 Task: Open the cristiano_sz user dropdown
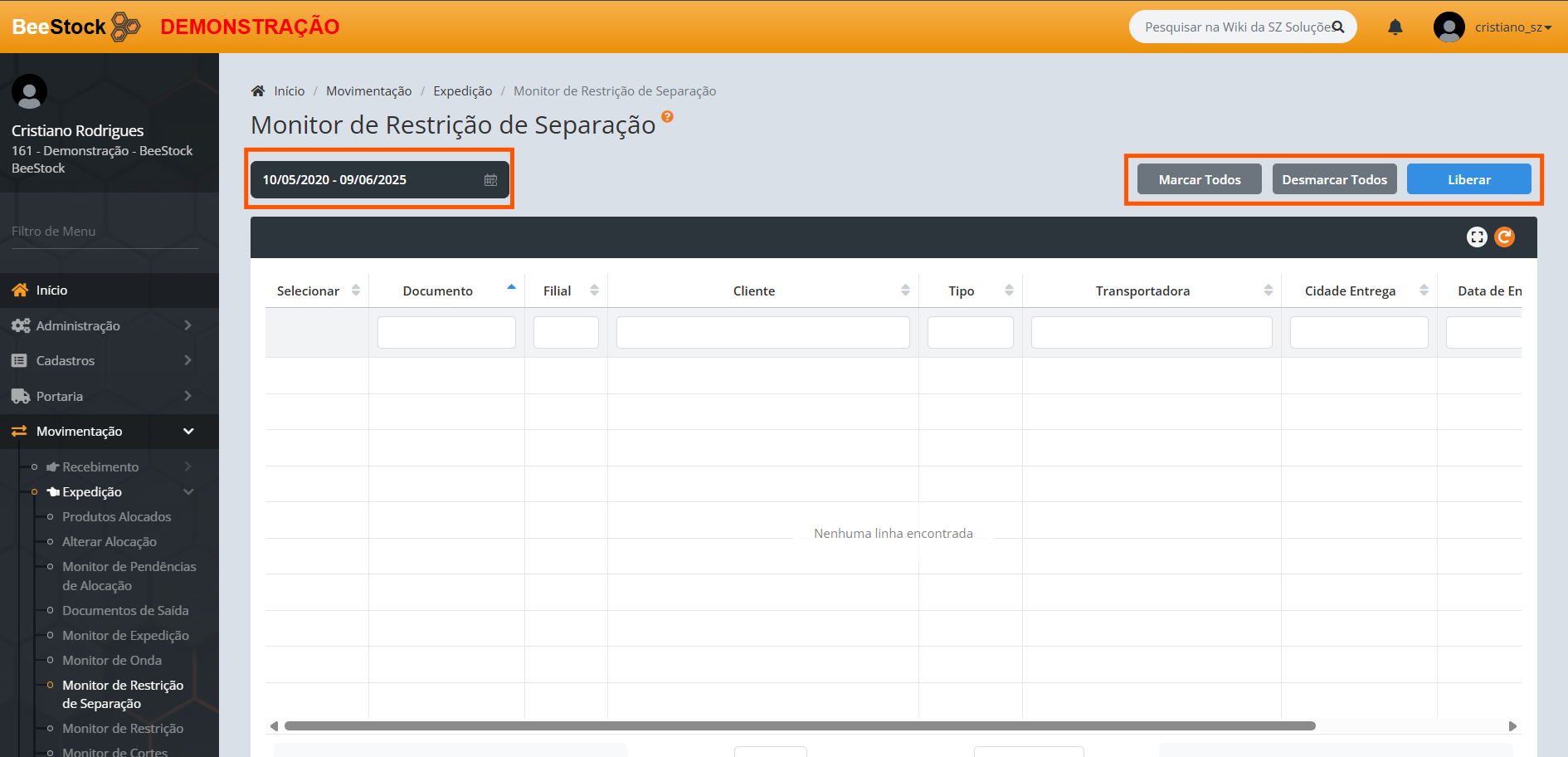point(1512,27)
